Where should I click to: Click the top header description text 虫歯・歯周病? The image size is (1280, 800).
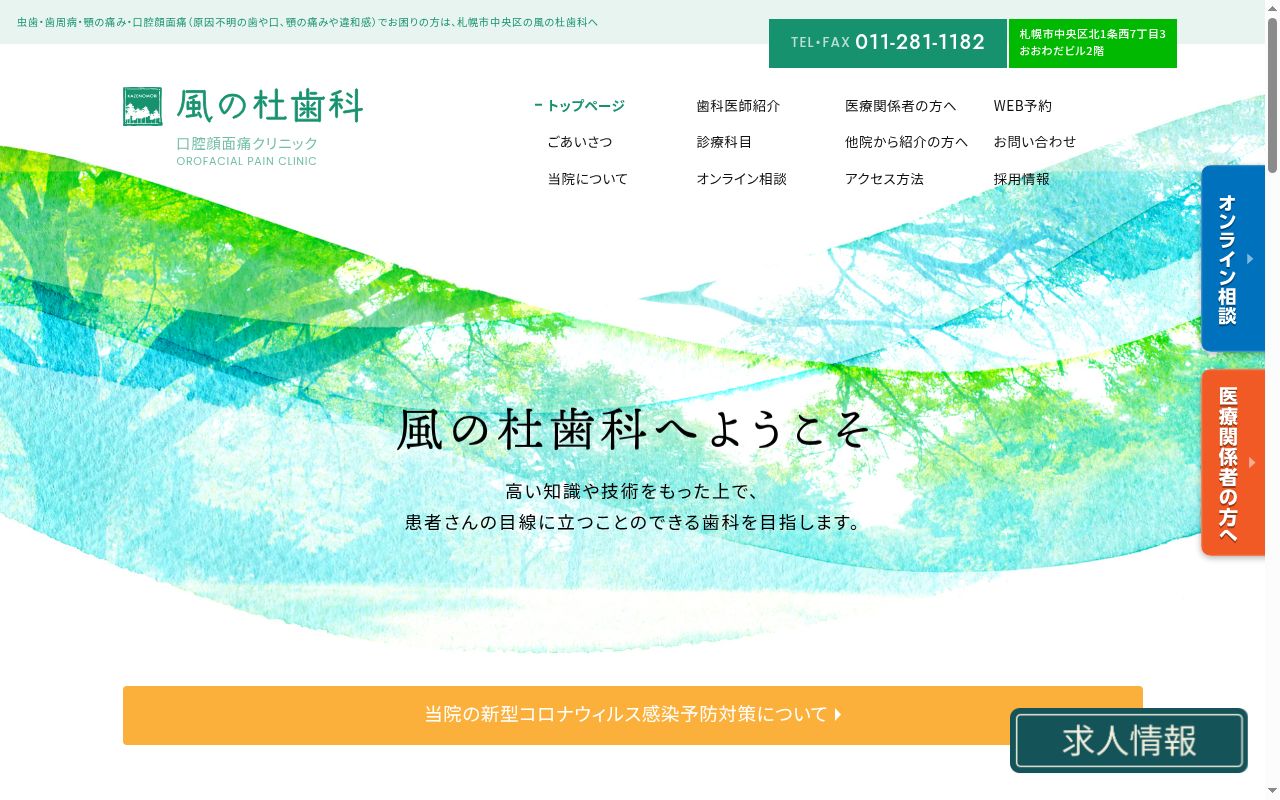[x=308, y=22]
